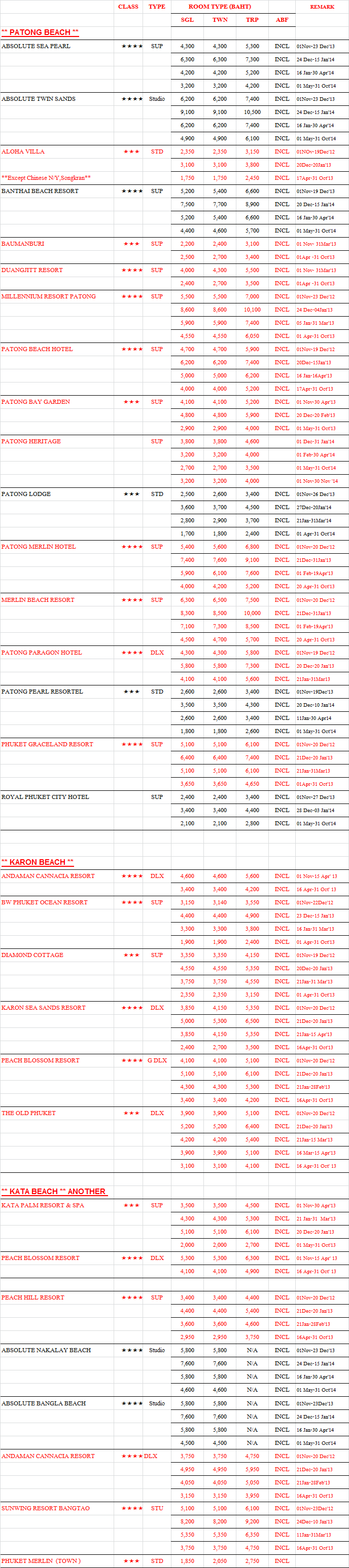This screenshot has height=1568, width=349.
Task: Click remark 16 Mar-15 Apr'13
Action: tap(316, 1152)
